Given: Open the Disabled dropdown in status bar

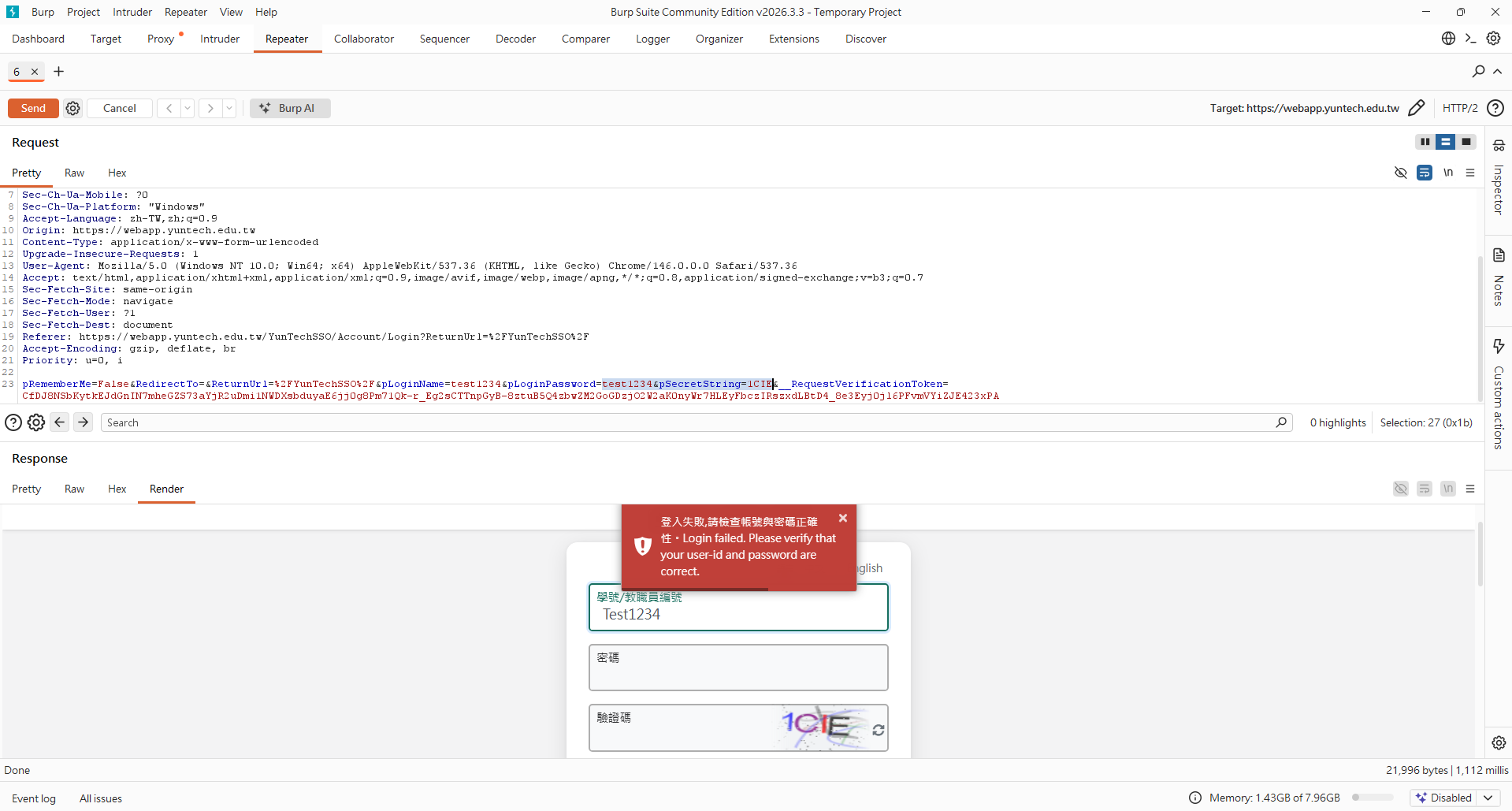Looking at the screenshot, I should pyautogui.click(x=1454, y=798).
